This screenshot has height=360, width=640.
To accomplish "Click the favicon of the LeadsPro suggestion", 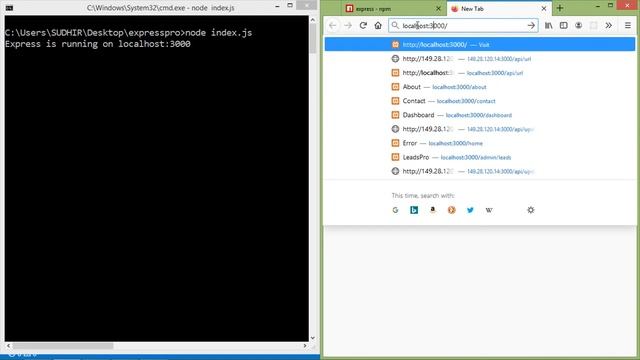I will pos(395,157).
